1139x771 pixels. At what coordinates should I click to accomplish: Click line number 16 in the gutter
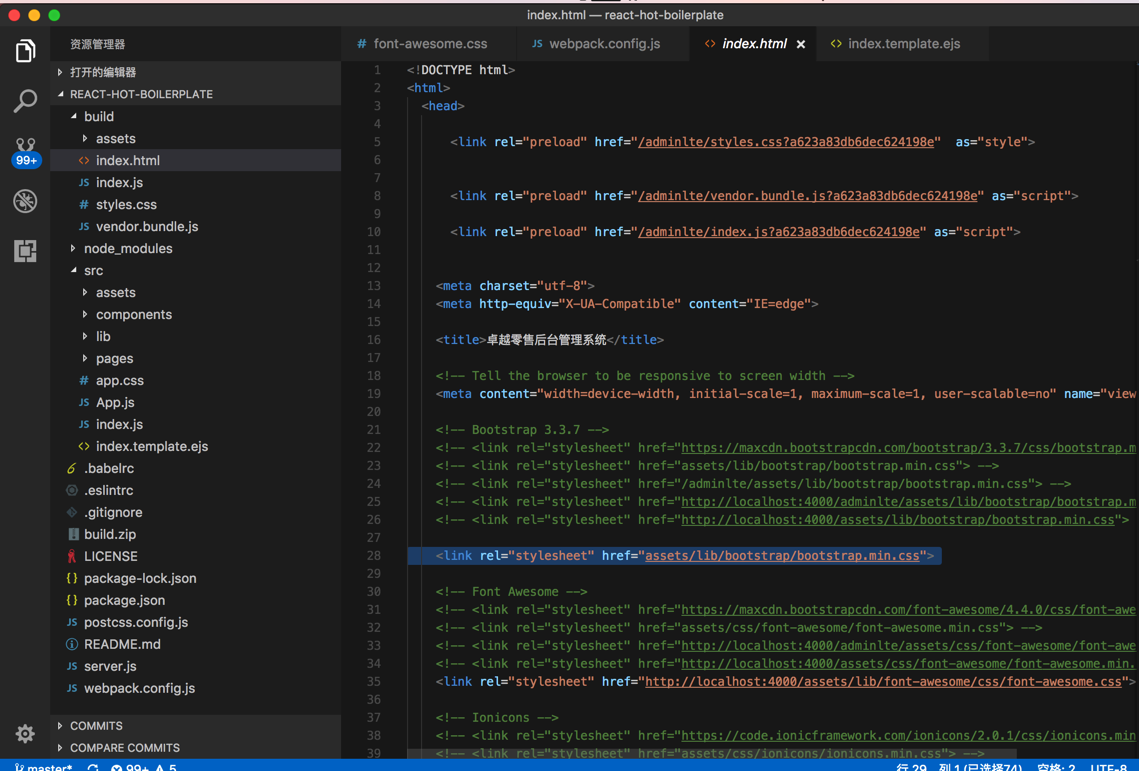pyautogui.click(x=376, y=340)
